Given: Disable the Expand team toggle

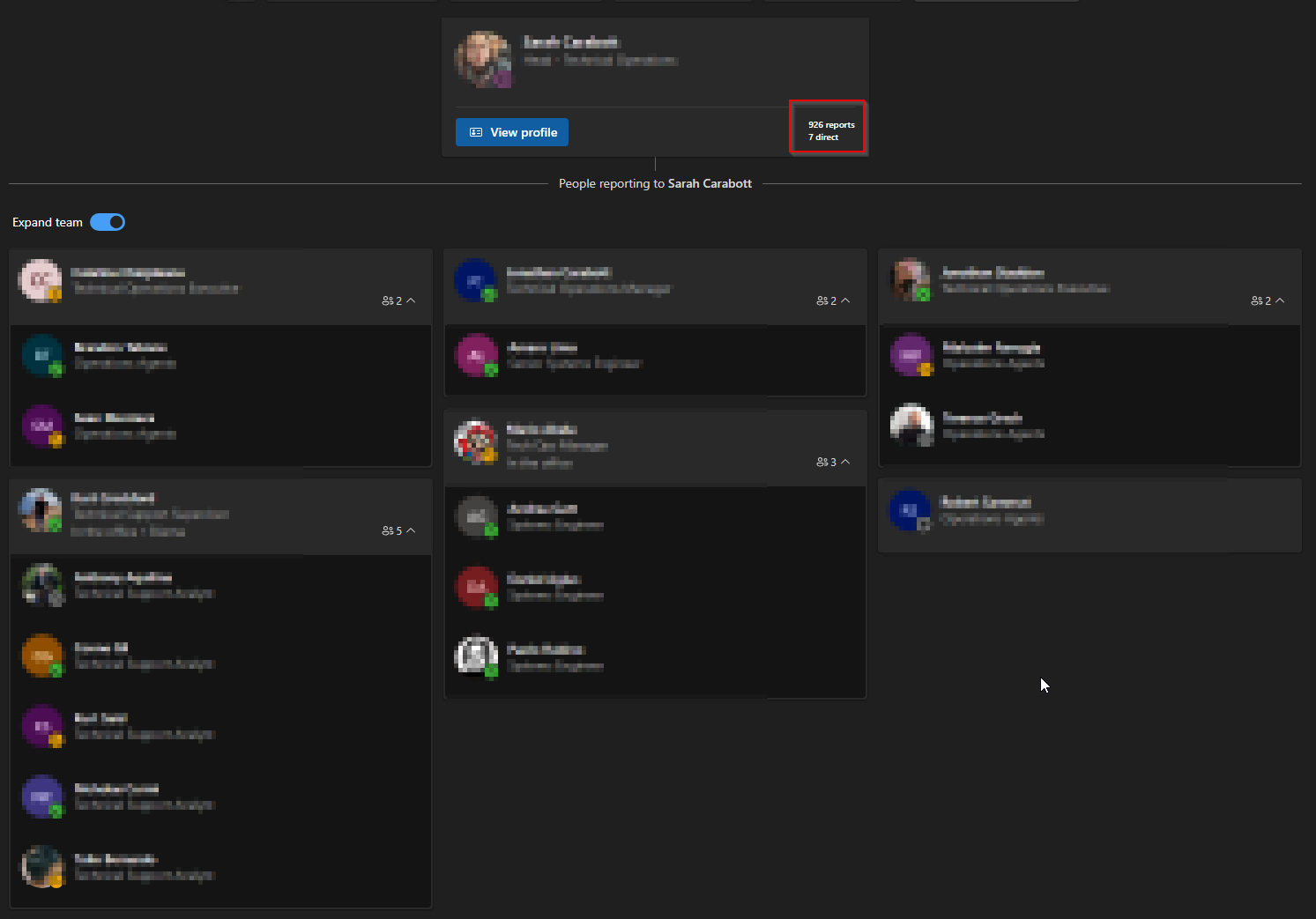Looking at the screenshot, I should 107,222.
